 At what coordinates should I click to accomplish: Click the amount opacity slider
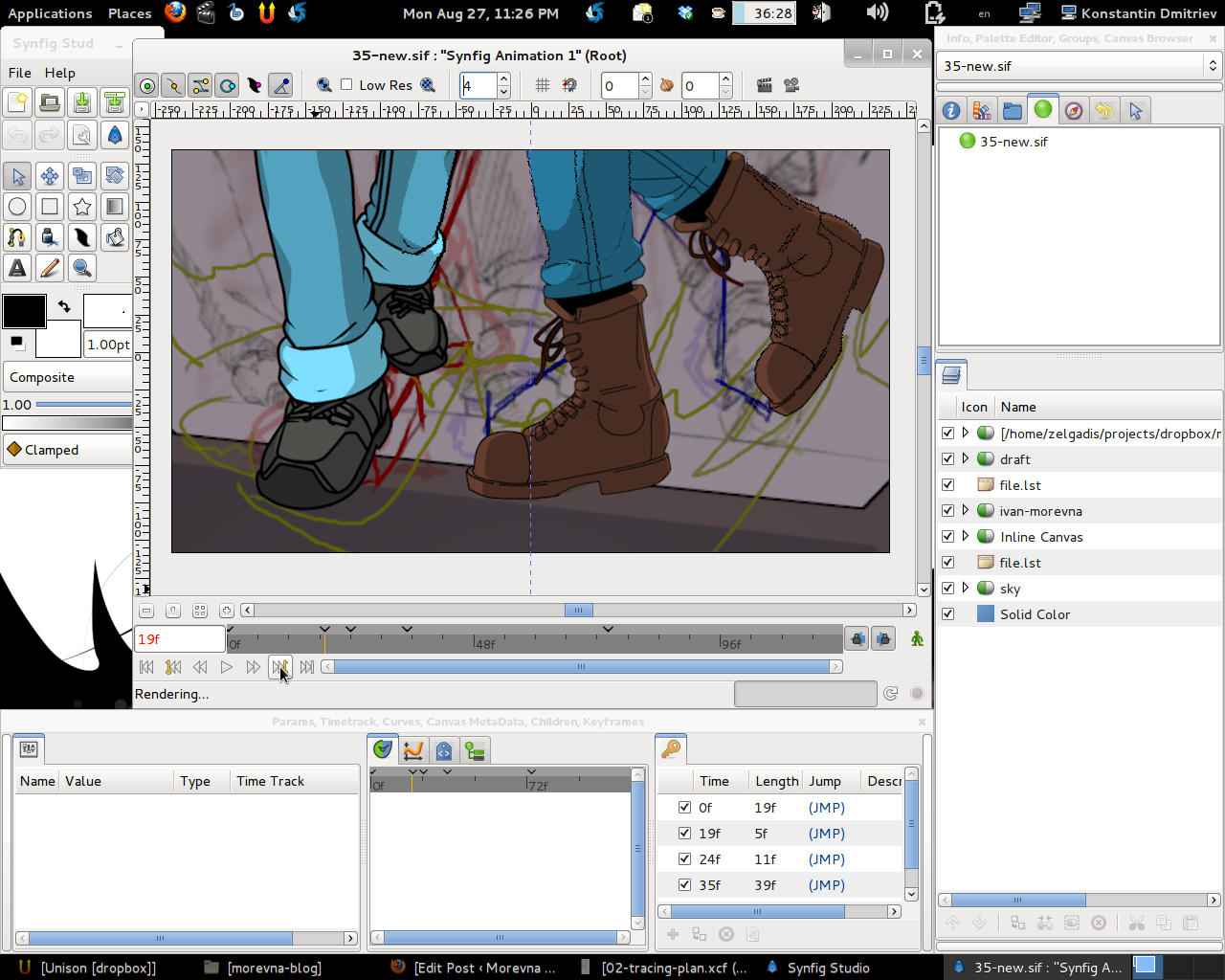[83, 405]
